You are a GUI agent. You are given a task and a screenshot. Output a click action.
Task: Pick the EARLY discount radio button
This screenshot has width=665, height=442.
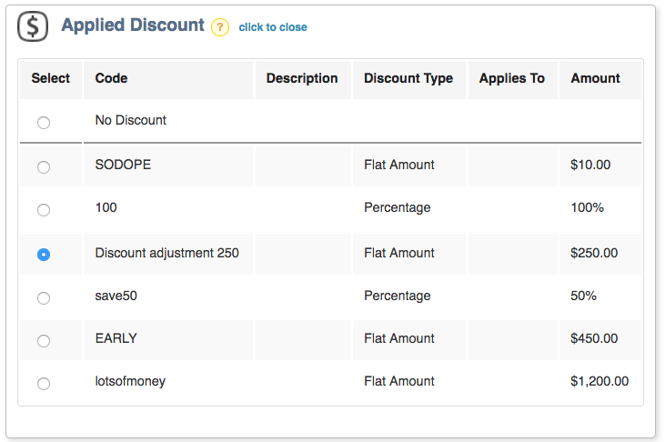click(43, 341)
